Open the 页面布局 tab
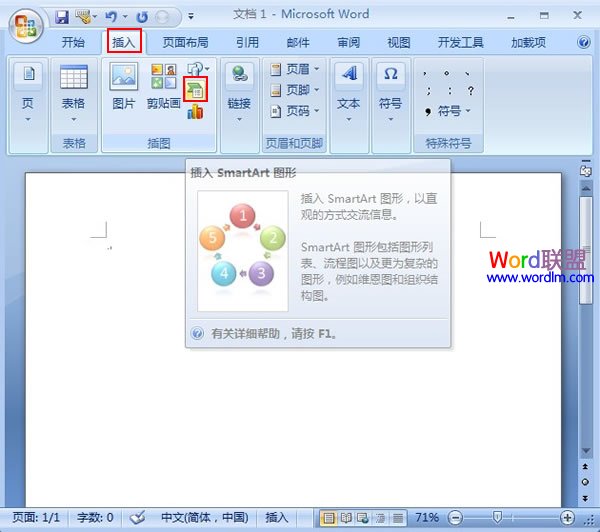Viewport: 600px width, 532px height. point(185,42)
